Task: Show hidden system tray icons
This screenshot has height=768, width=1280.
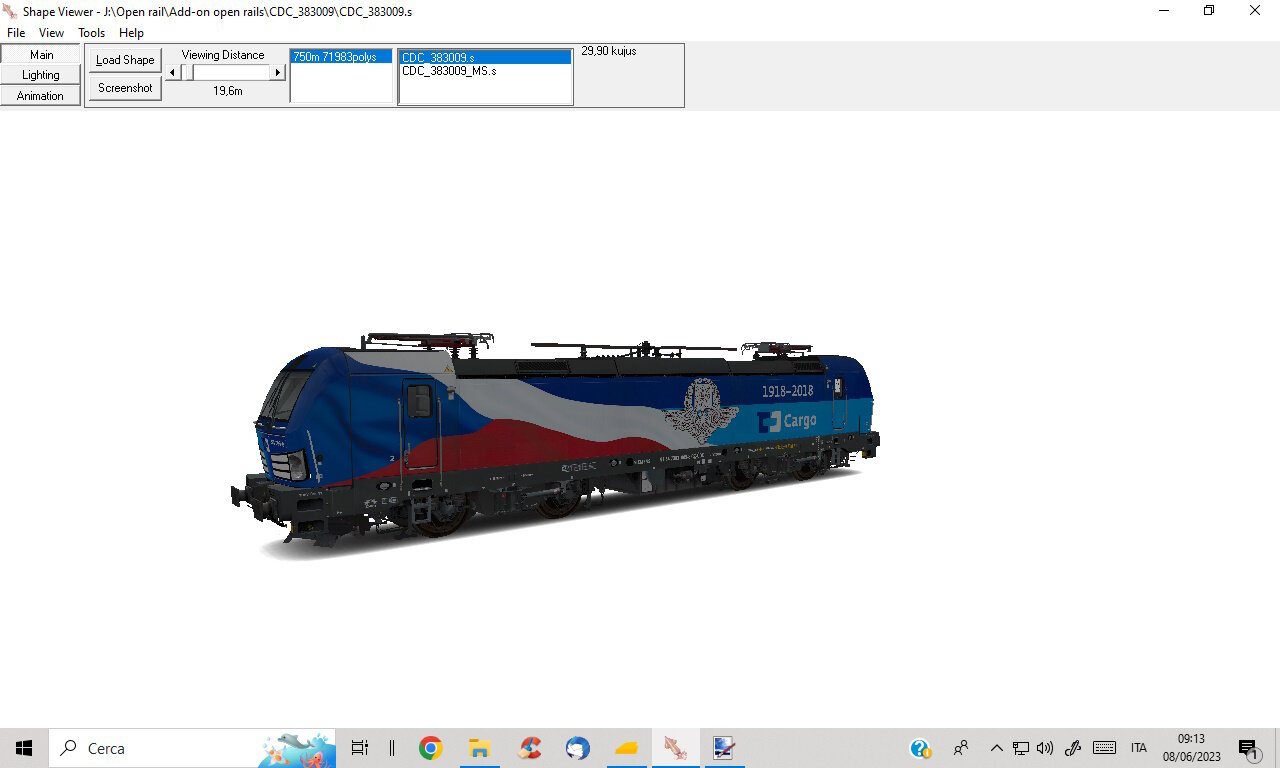Action: point(996,748)
